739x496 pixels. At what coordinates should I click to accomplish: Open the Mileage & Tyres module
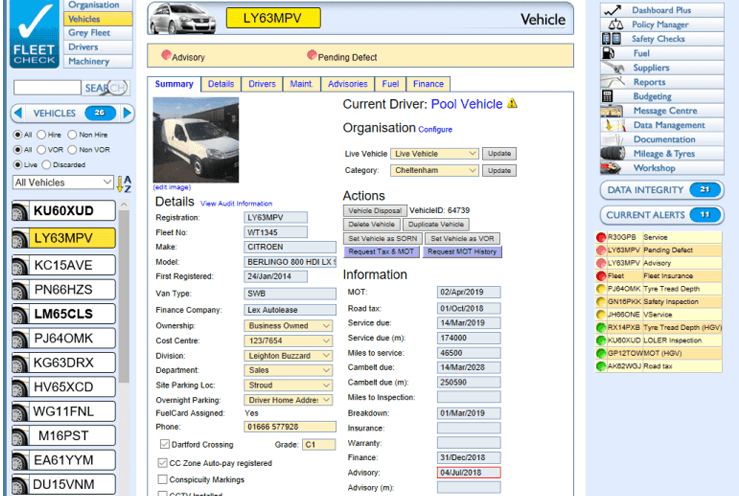point(663,154)
